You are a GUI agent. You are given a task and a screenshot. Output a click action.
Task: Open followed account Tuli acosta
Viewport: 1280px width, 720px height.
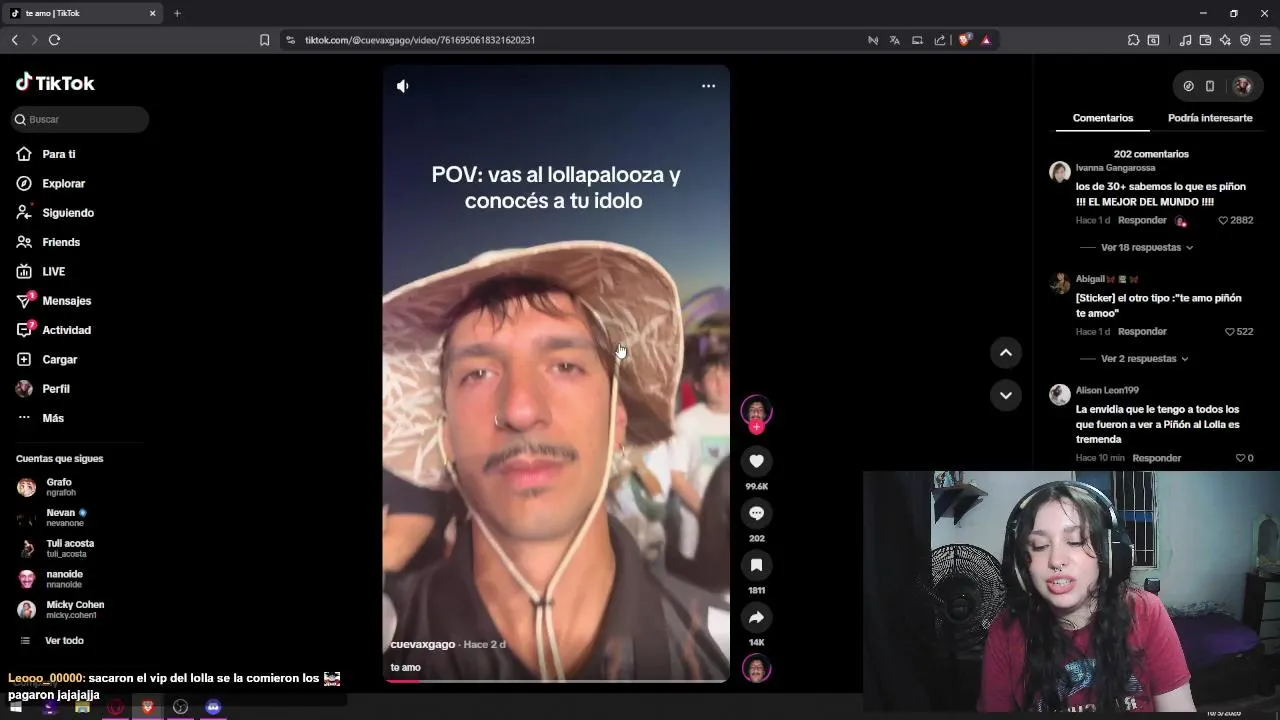(56, 548)
